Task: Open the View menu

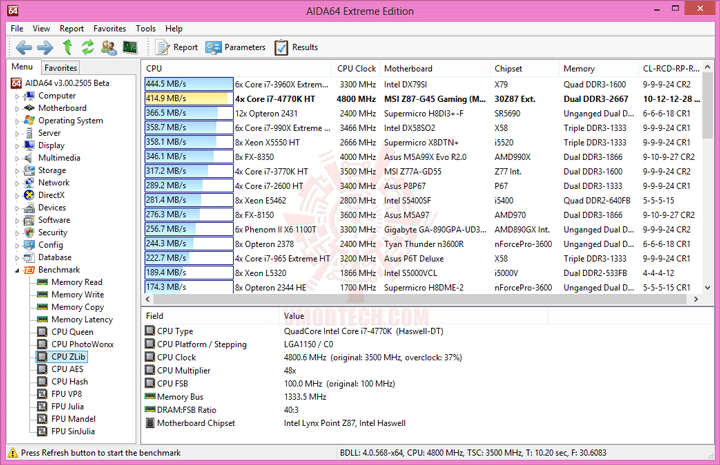Action: tap(41, 28)
